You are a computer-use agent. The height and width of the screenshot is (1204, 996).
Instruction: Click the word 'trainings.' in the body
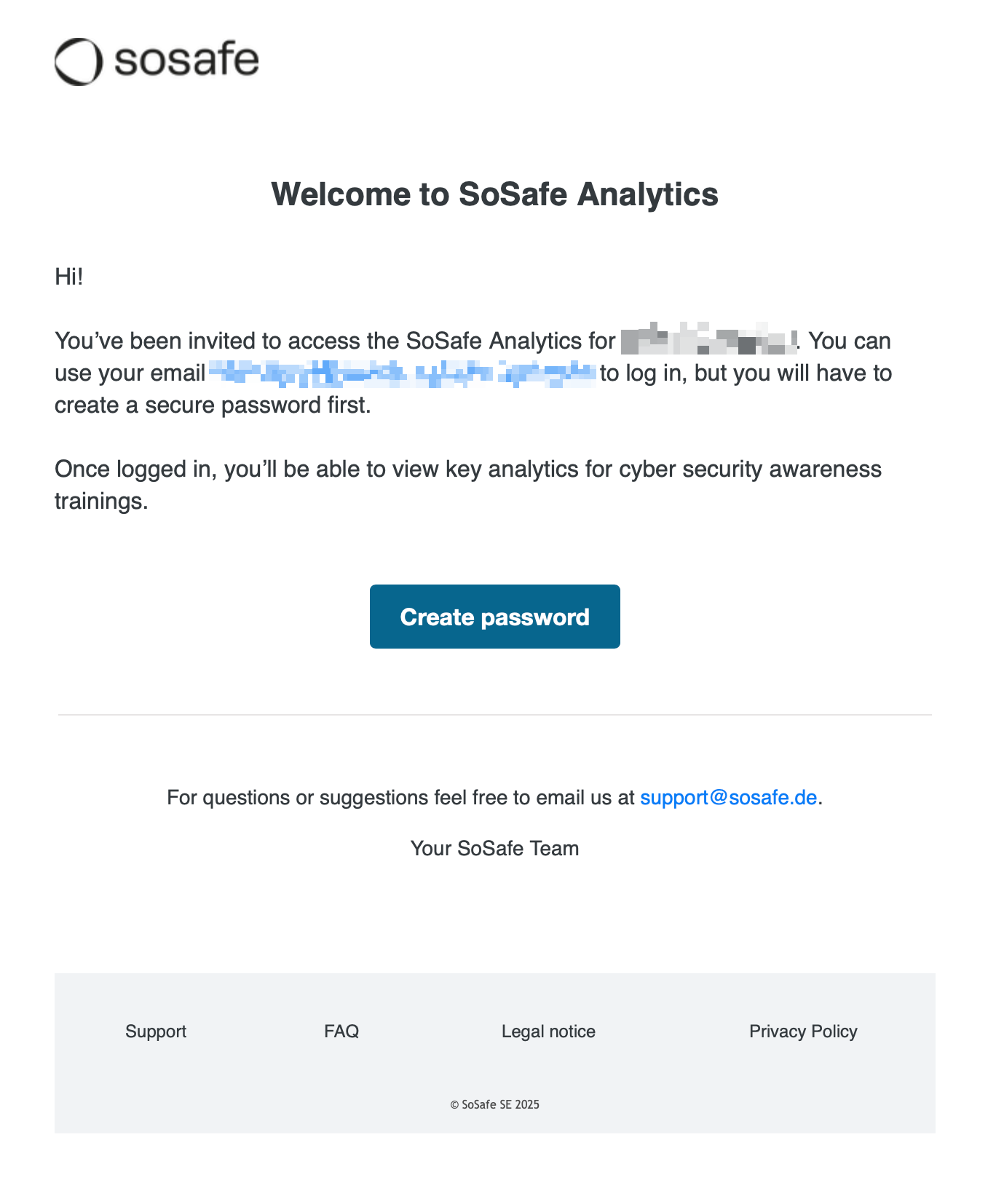tap(101, 502)
